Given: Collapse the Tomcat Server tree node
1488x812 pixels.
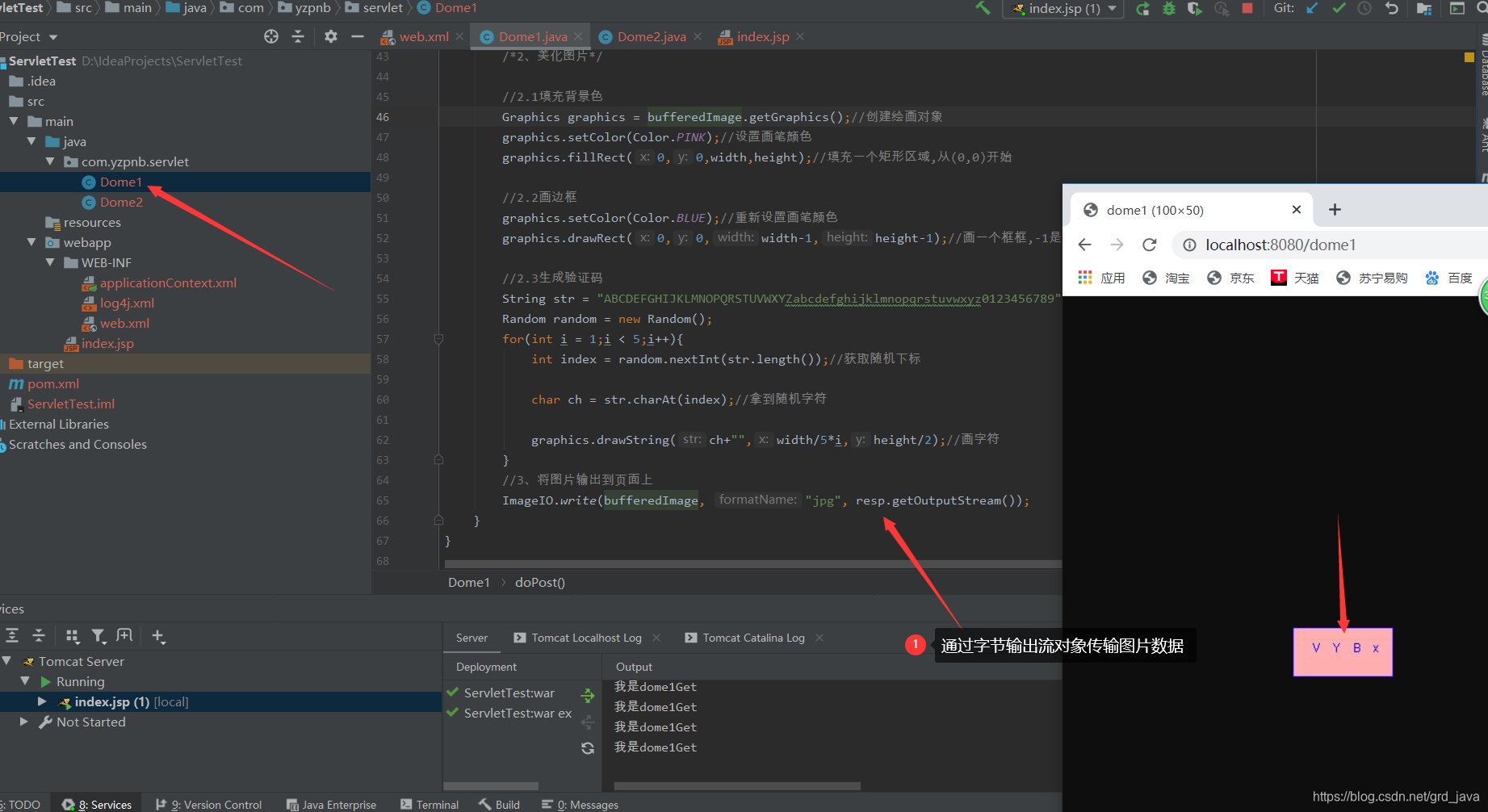Looking at the screenshot, I should (x=6, y=661).
